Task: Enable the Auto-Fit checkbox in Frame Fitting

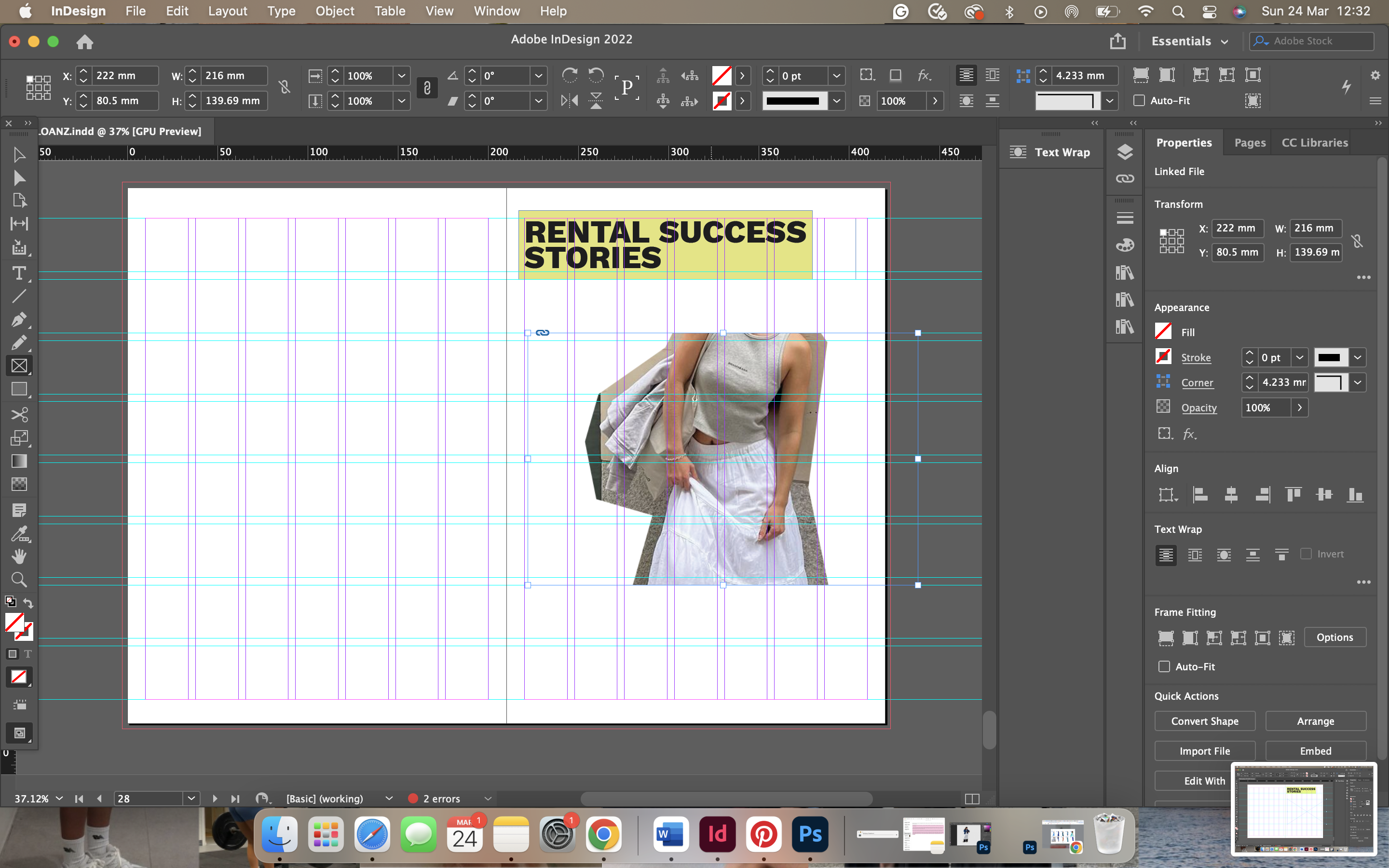Action: [x=1165, y=666]
